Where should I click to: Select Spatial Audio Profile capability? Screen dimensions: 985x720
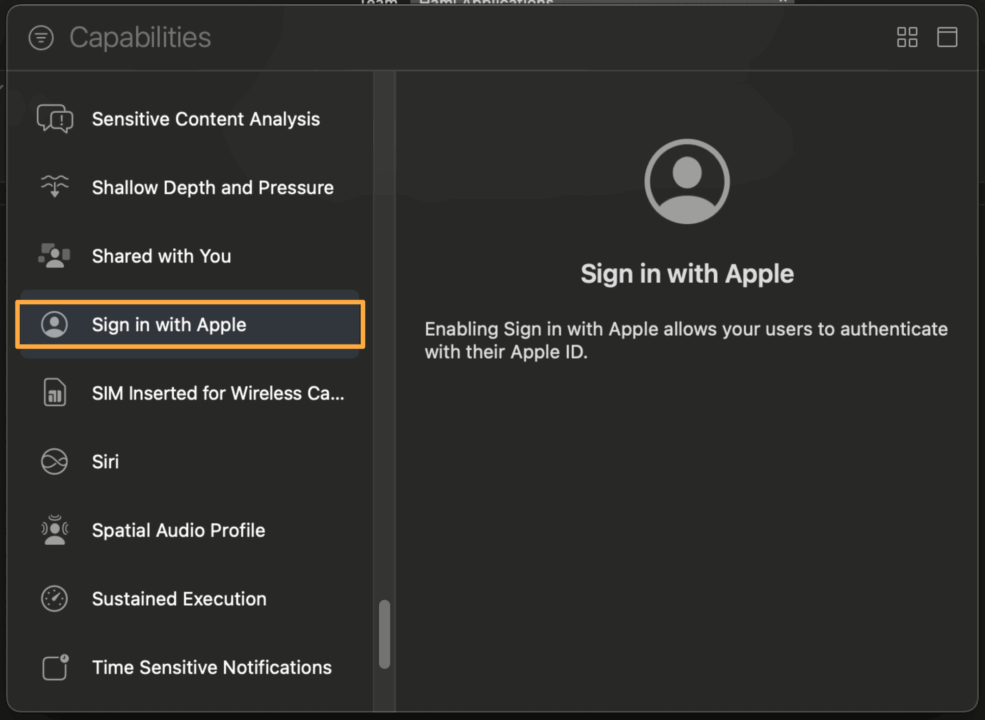[x=190, y=530]
